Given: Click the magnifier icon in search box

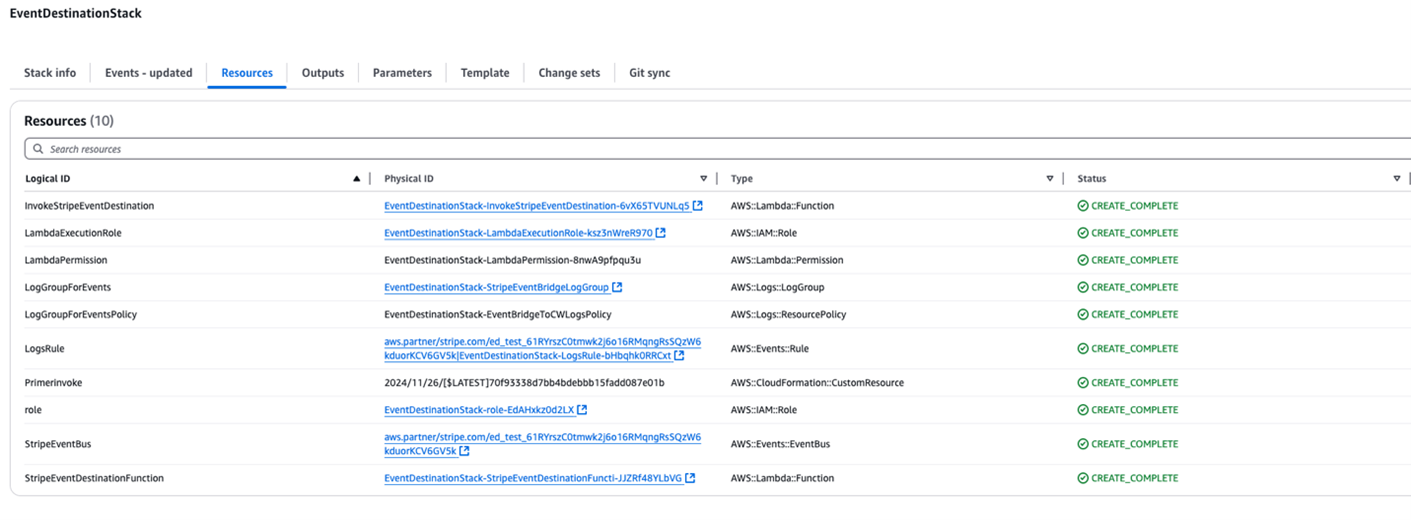Looking at the screenshot, I should 39,149.
